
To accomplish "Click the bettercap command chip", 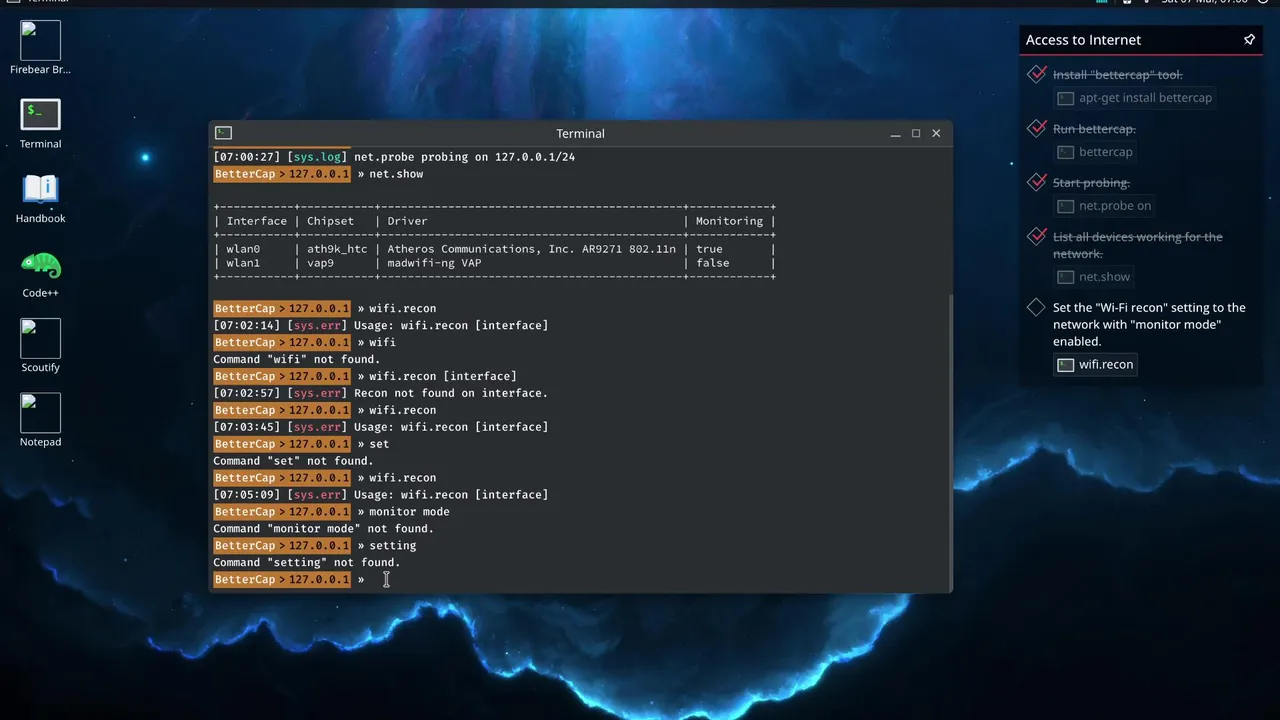I will [1095, 152].
